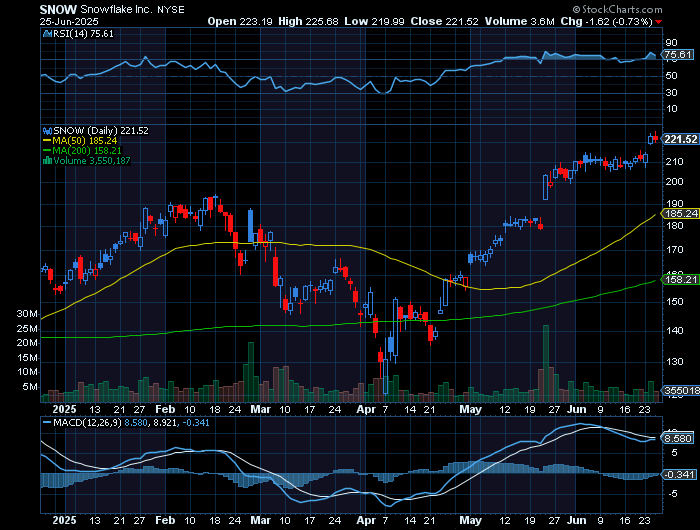Click the 8.921 signal value in MACD legend
This screenshot has width=700, height=530.
165,422
